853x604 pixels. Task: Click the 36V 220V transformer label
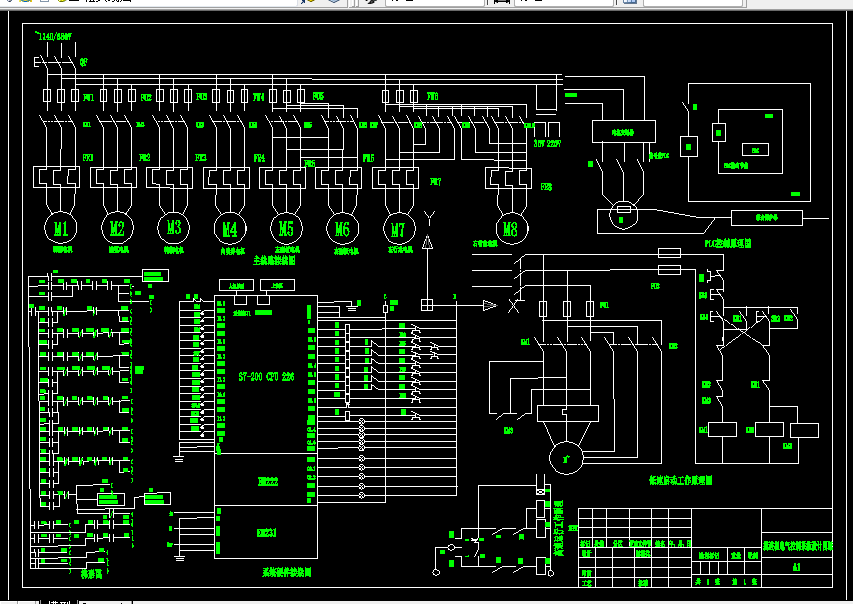[547, 144]
